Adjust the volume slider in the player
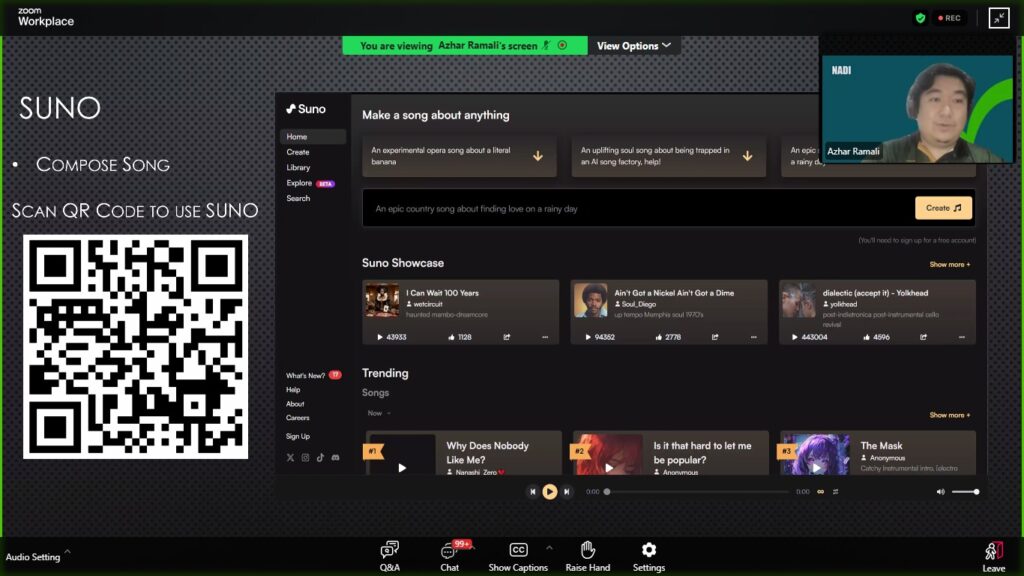This screenshot has height=576, width=1024. pos(964,492)
